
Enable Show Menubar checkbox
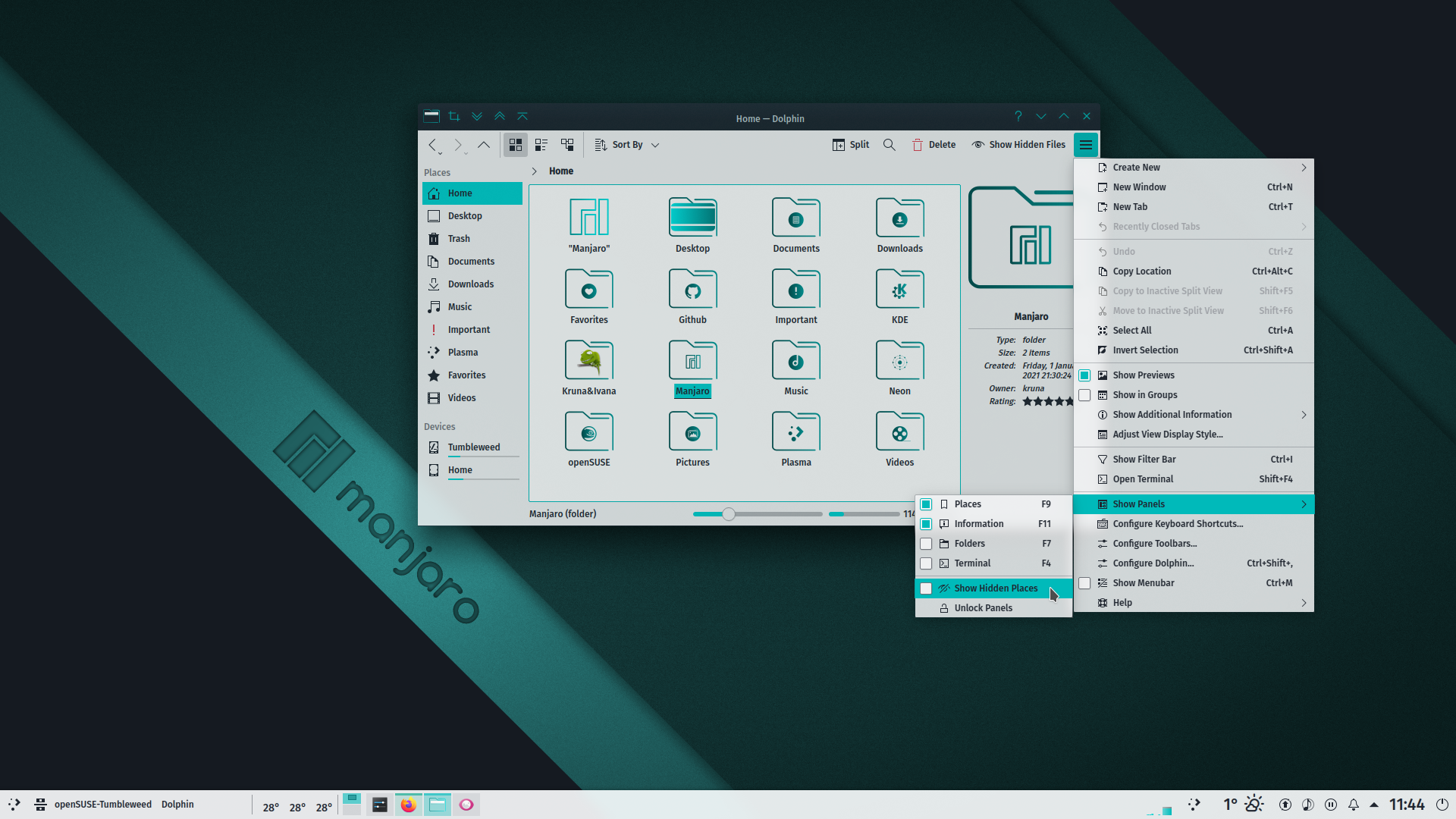1084,583
